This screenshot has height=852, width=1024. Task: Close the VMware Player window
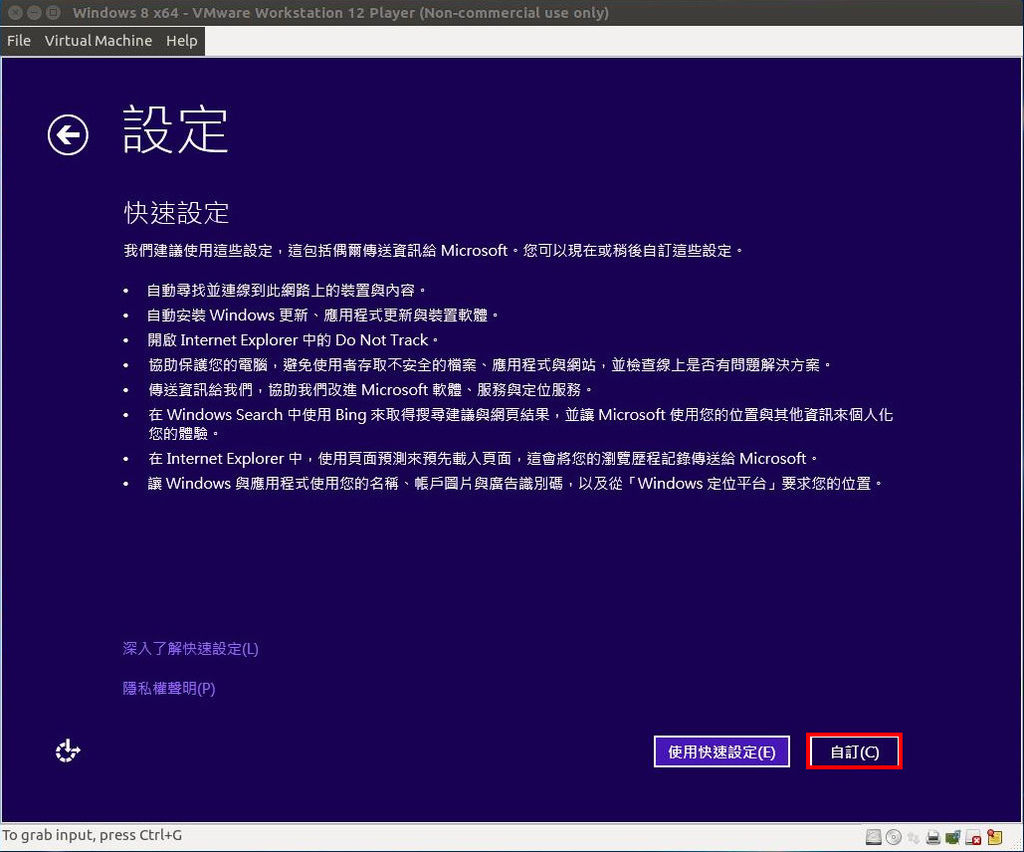(16, 12)
